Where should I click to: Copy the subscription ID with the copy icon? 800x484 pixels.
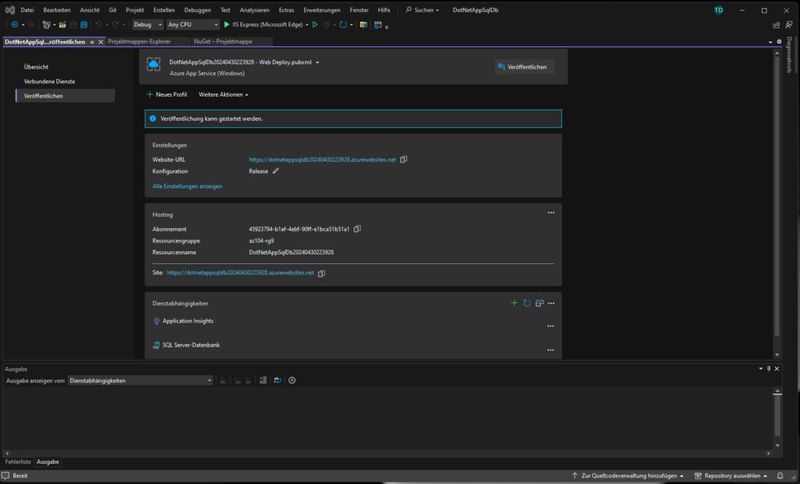[x=357, y=229]
